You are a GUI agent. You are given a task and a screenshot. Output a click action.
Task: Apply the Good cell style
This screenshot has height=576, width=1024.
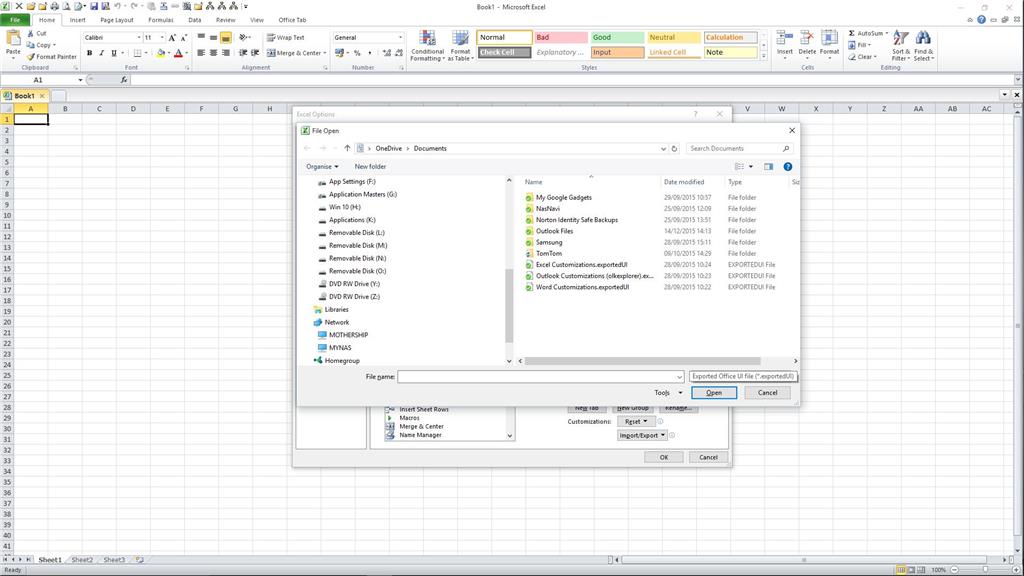[617, 37]
